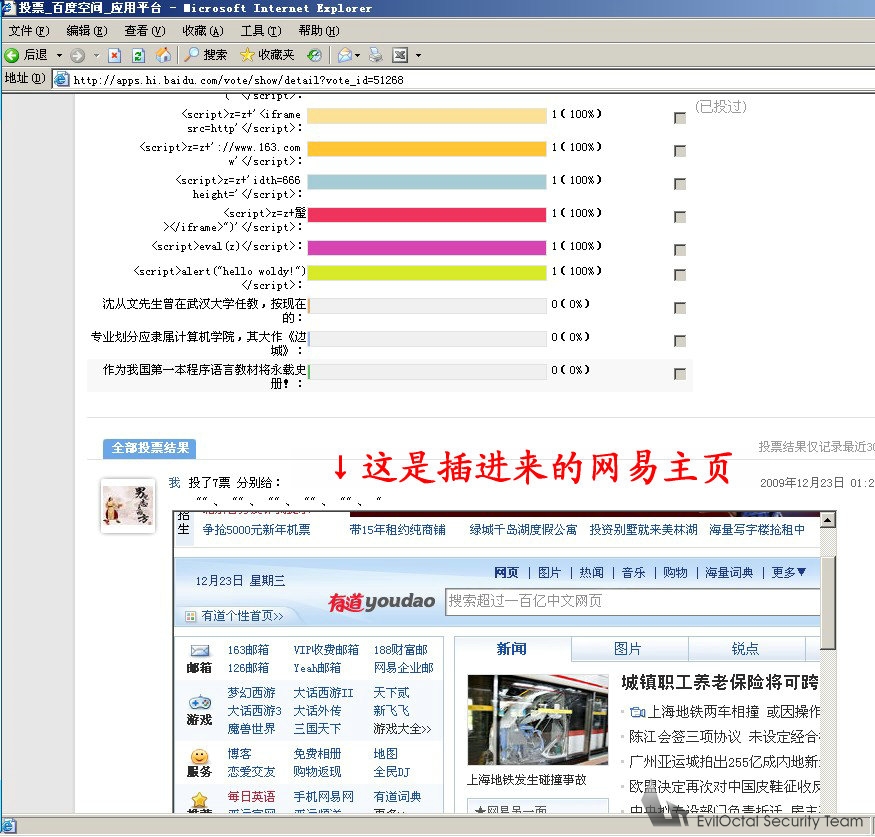Click the page icon in address bar
875x837 pixels.
tap(61, 79)
